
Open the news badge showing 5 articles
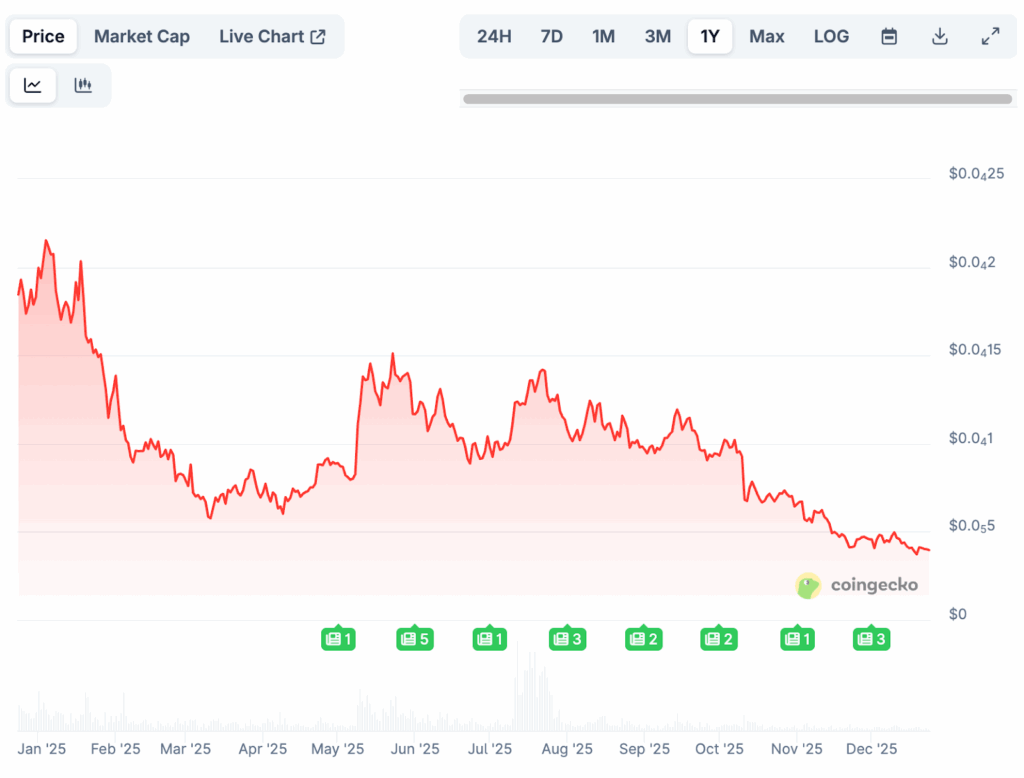coord(415,638)
